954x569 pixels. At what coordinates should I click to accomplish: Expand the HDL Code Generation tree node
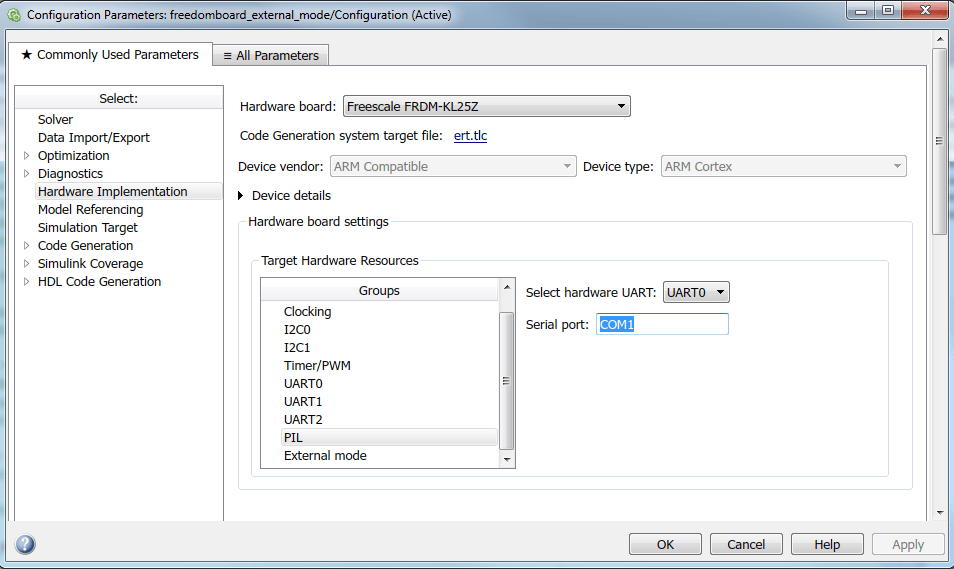[27, 281]
